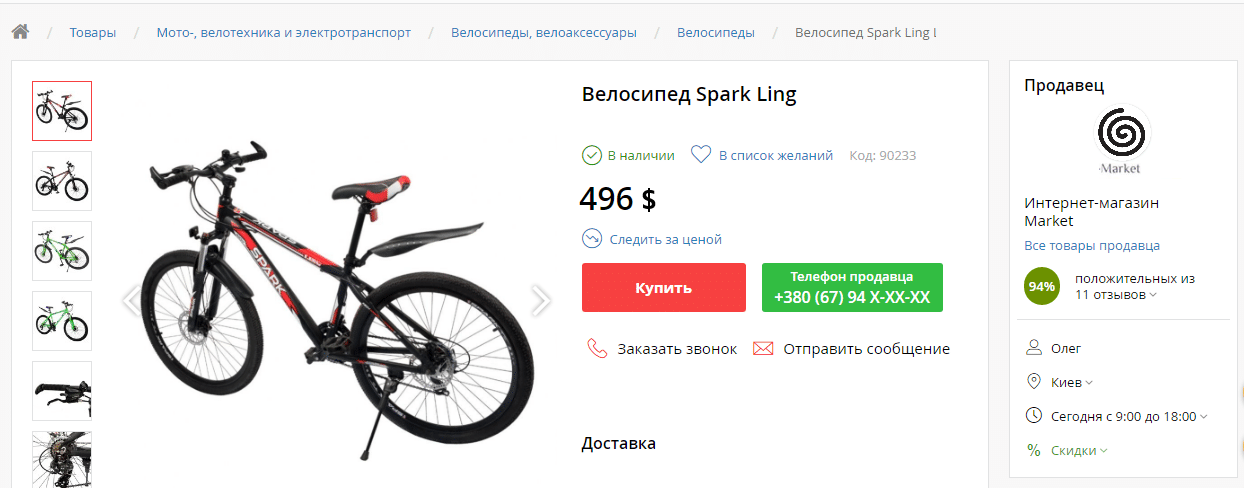Open the Велосипеды breadcrumb
The width and height of the screenshot is (1244, 488).
tap(716, 32)
